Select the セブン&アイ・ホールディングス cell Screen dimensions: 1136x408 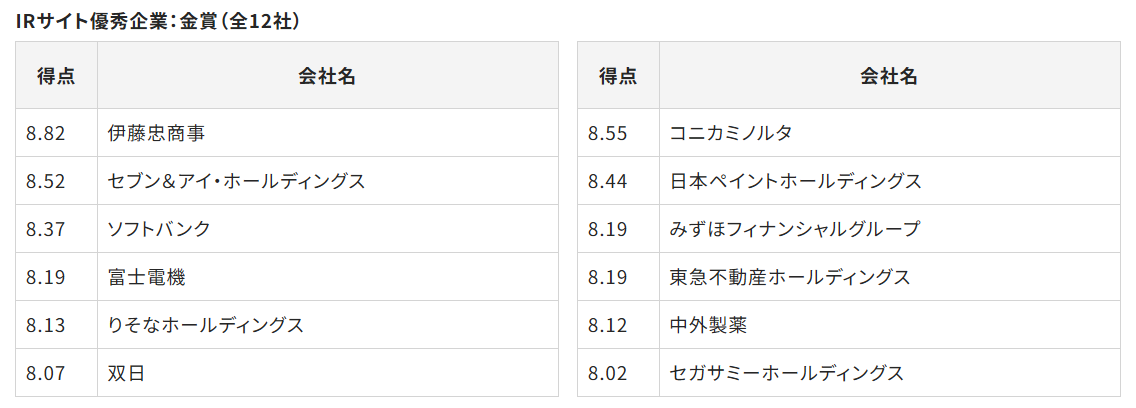(236, 181)
